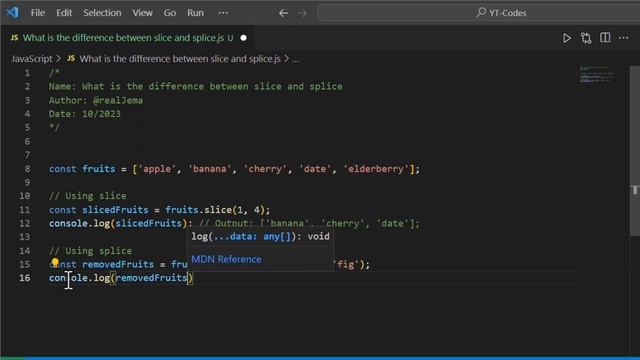This screenshot has width=640, height=360.
Task: Close the tab using unsaved dot indicator
Action: click(x=244, y=38)
